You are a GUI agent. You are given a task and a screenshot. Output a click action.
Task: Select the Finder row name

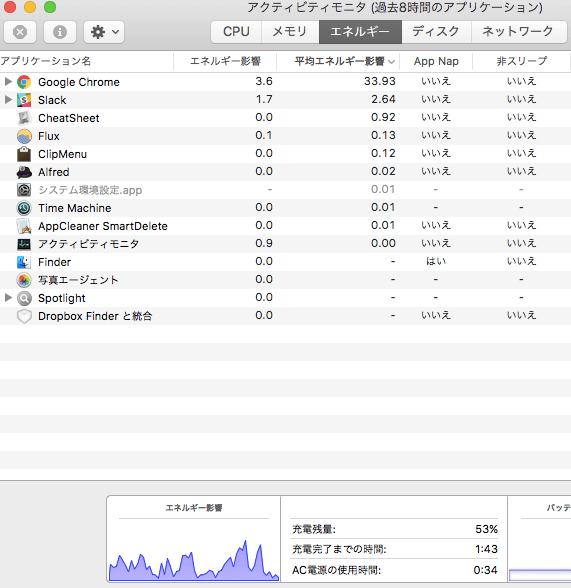54,262
